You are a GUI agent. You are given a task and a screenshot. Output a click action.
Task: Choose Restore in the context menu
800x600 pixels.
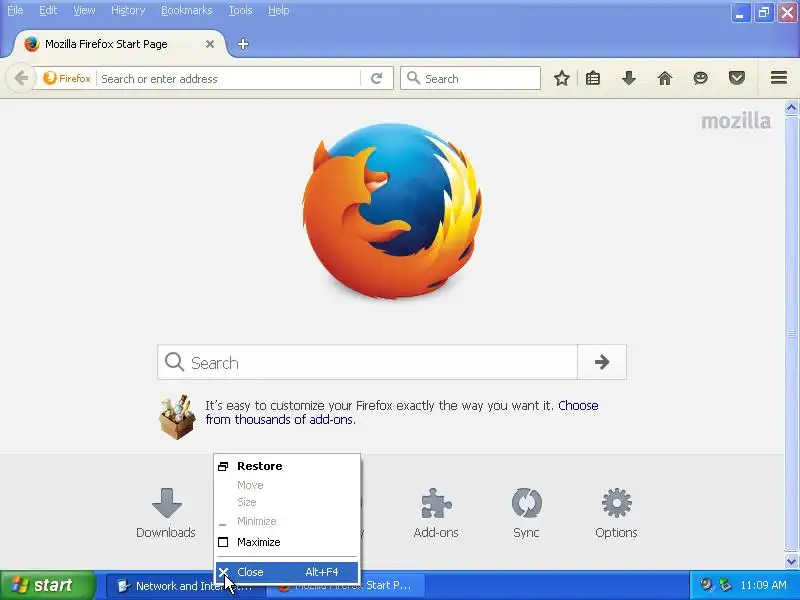click(287, 466)
